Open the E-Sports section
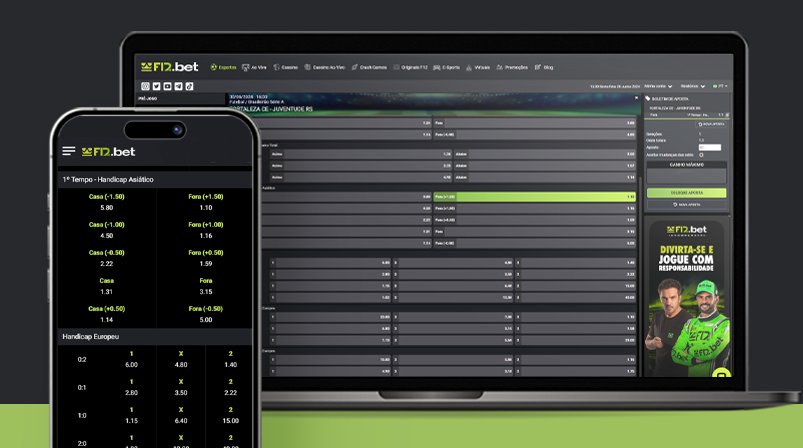Image resolution: width=803 pixels, height=448 pixels. tap(447, 67)
